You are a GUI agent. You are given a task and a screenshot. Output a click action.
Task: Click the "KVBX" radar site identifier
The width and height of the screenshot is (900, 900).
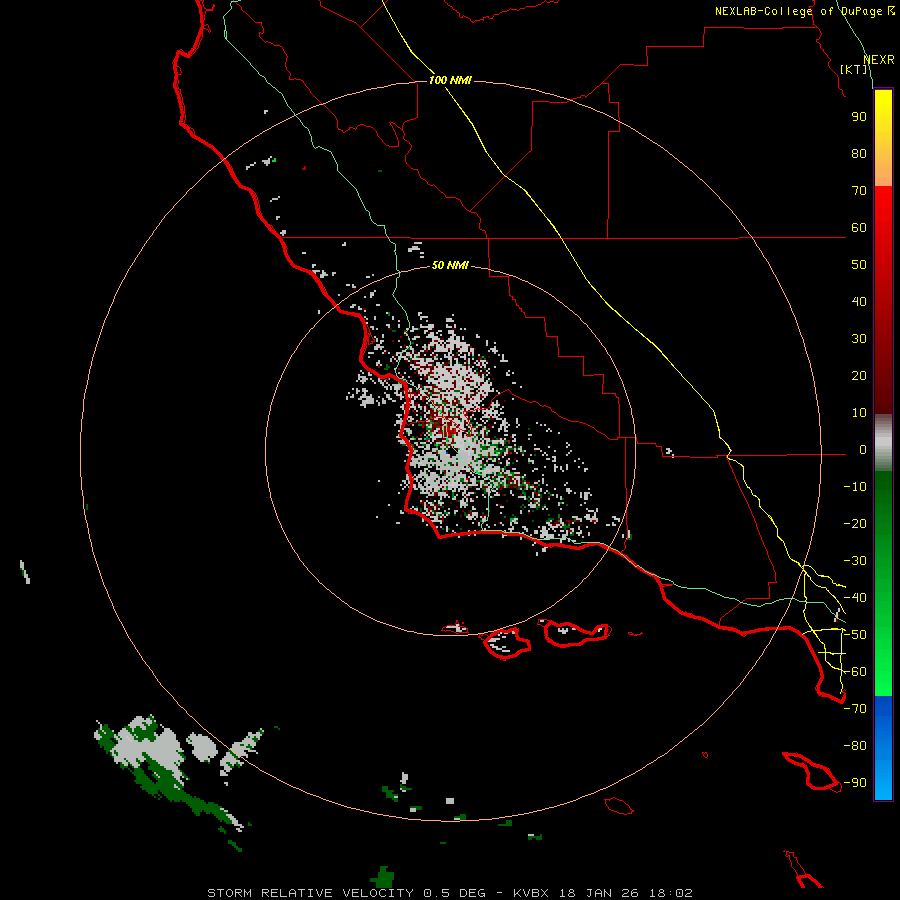[531, 893]
